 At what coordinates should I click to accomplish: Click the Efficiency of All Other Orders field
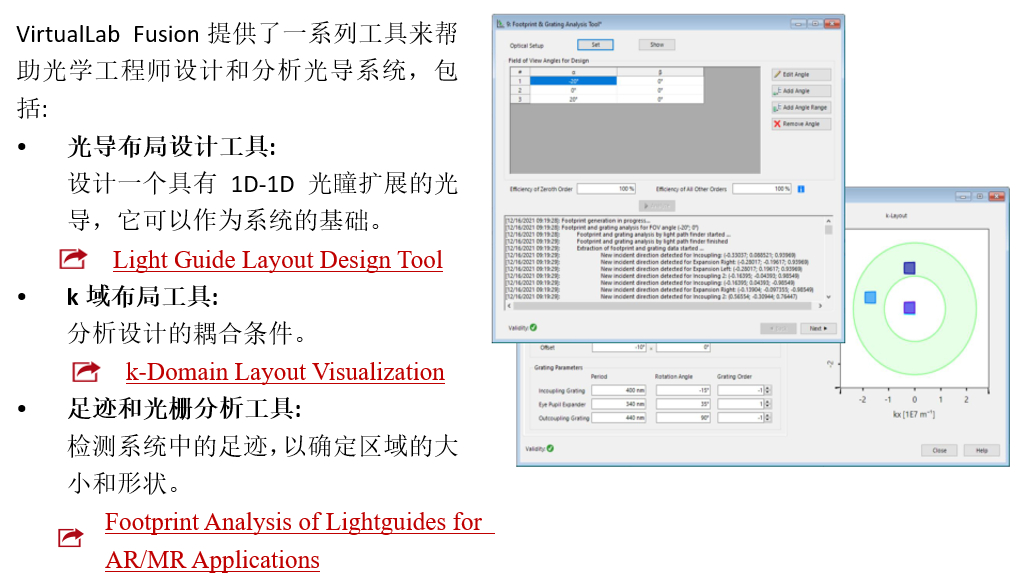coord(762,189)
